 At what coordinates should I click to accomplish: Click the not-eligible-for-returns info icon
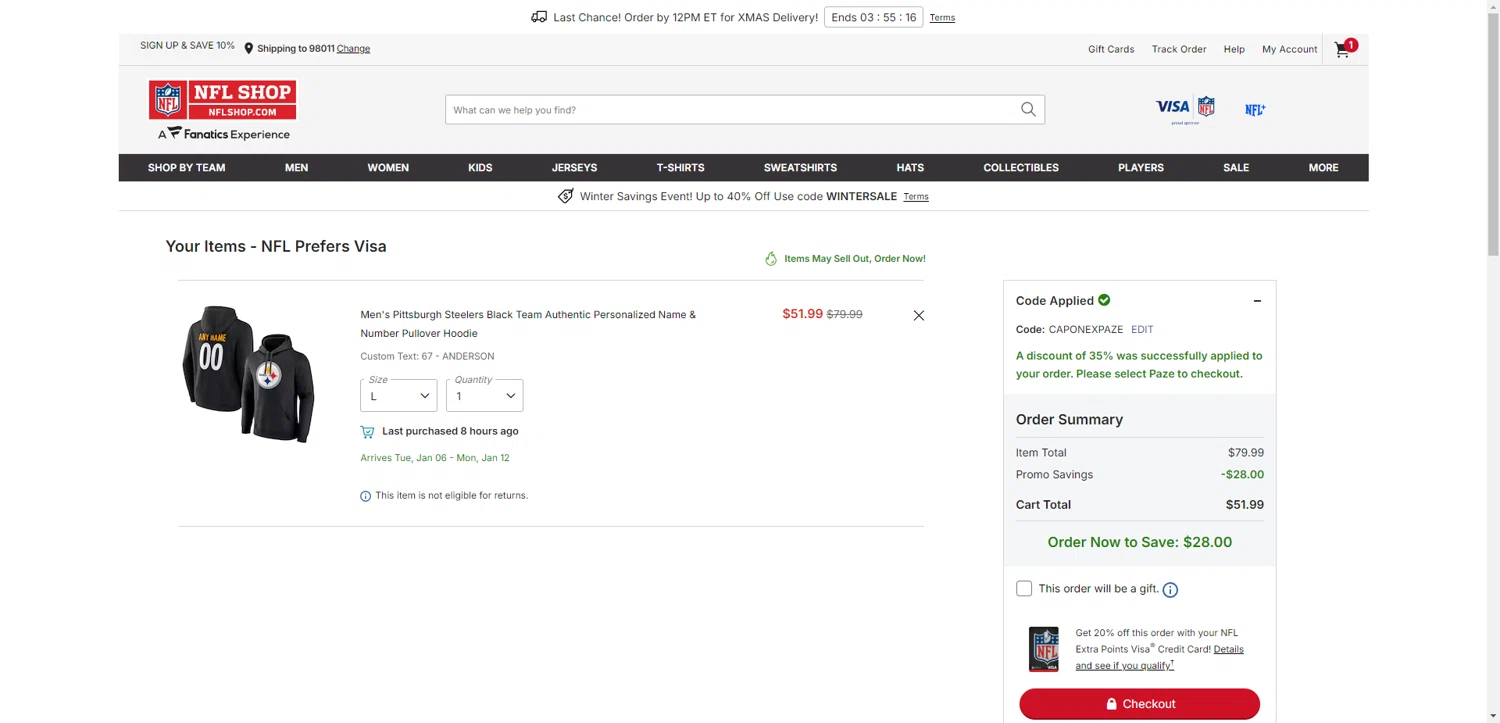pos(365,496)
